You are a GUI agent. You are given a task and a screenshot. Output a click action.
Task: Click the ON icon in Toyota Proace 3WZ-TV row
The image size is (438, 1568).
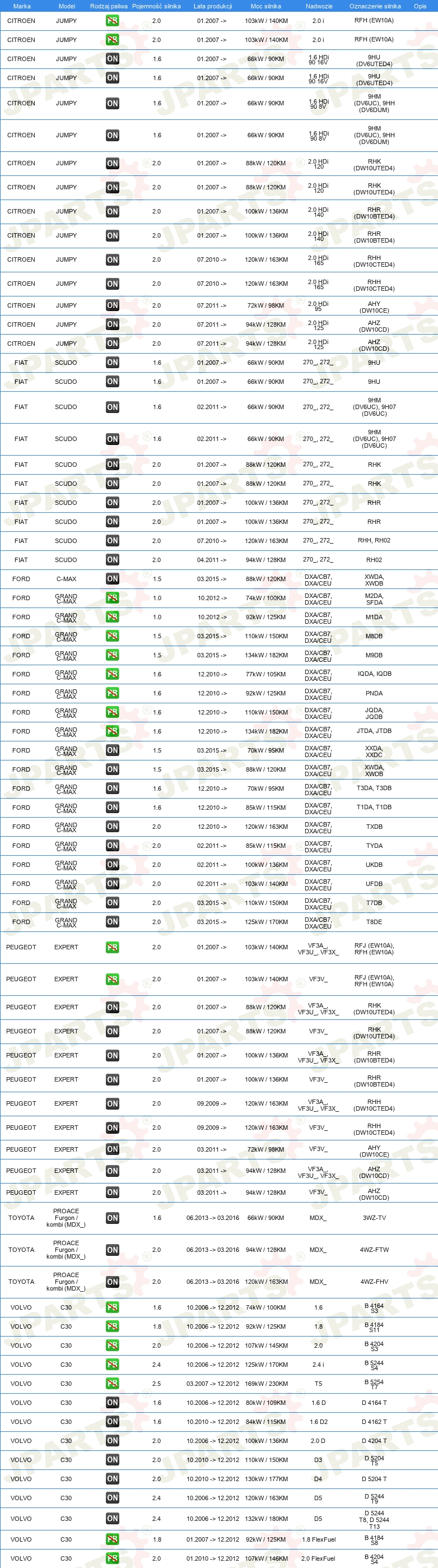113,1218
